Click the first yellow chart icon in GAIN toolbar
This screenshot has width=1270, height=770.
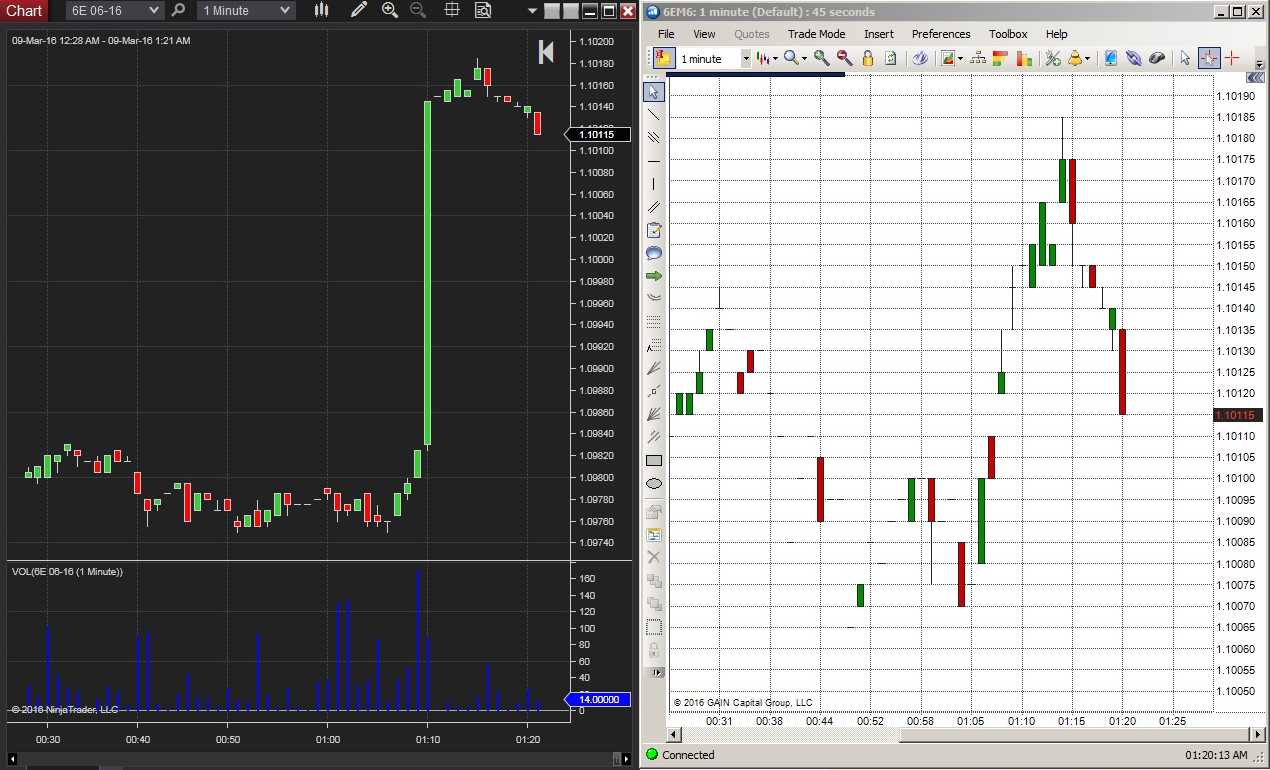(664, 58)
